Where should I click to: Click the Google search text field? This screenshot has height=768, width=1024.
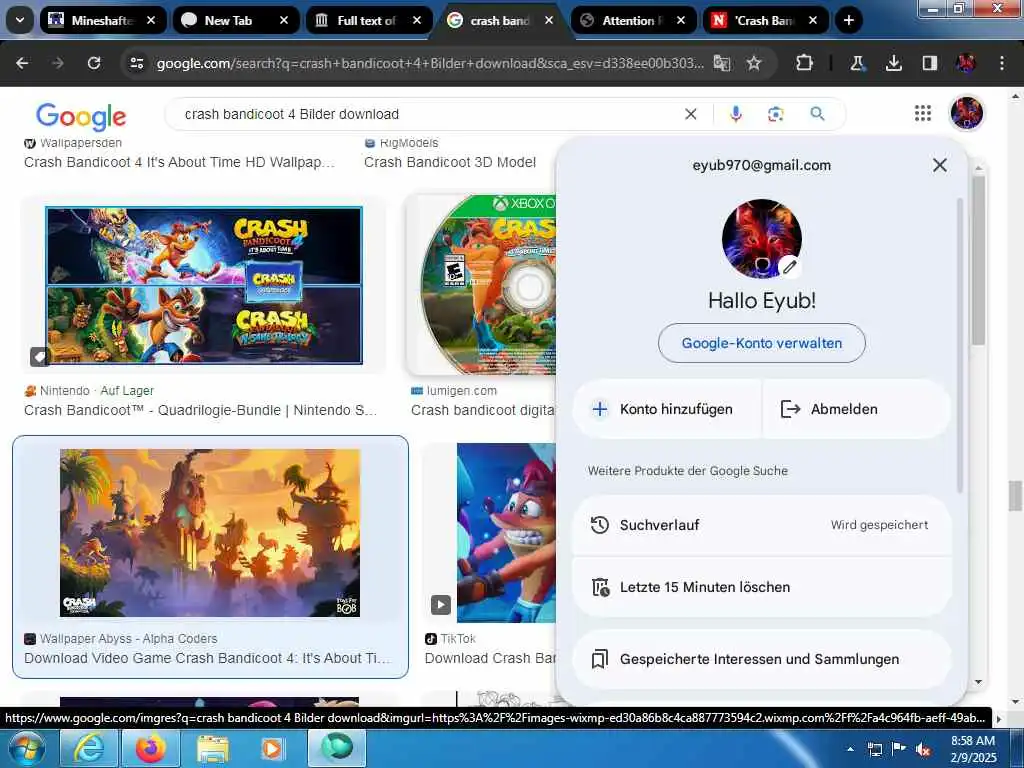(431, 114)
